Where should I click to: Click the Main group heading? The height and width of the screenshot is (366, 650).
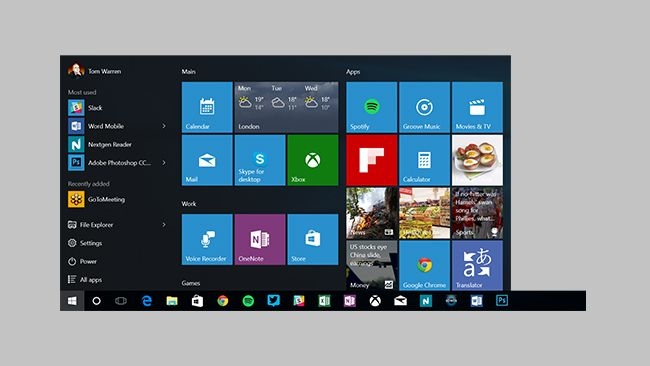(189, 71)
